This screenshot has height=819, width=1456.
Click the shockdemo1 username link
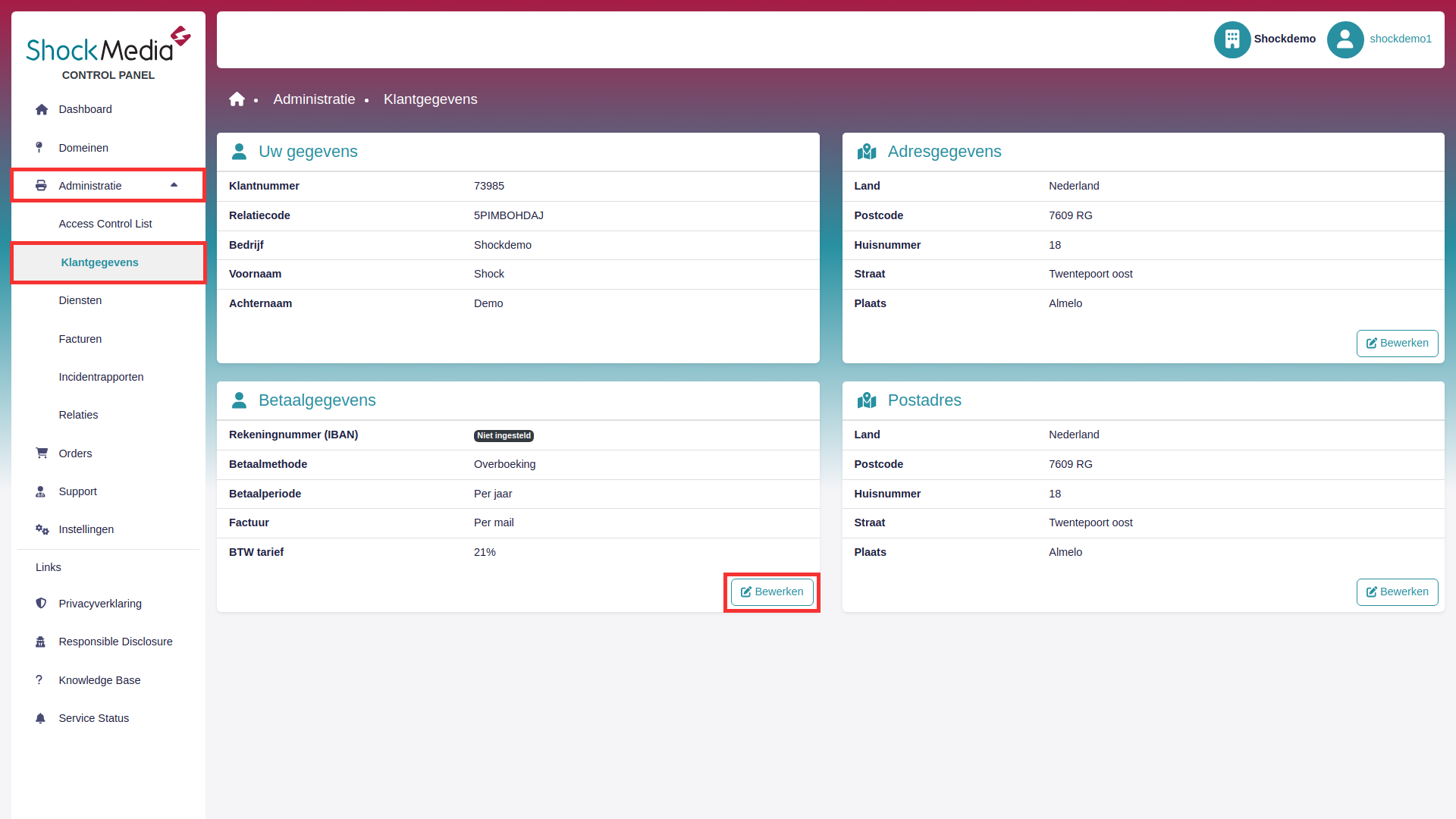coord(1401,39)
